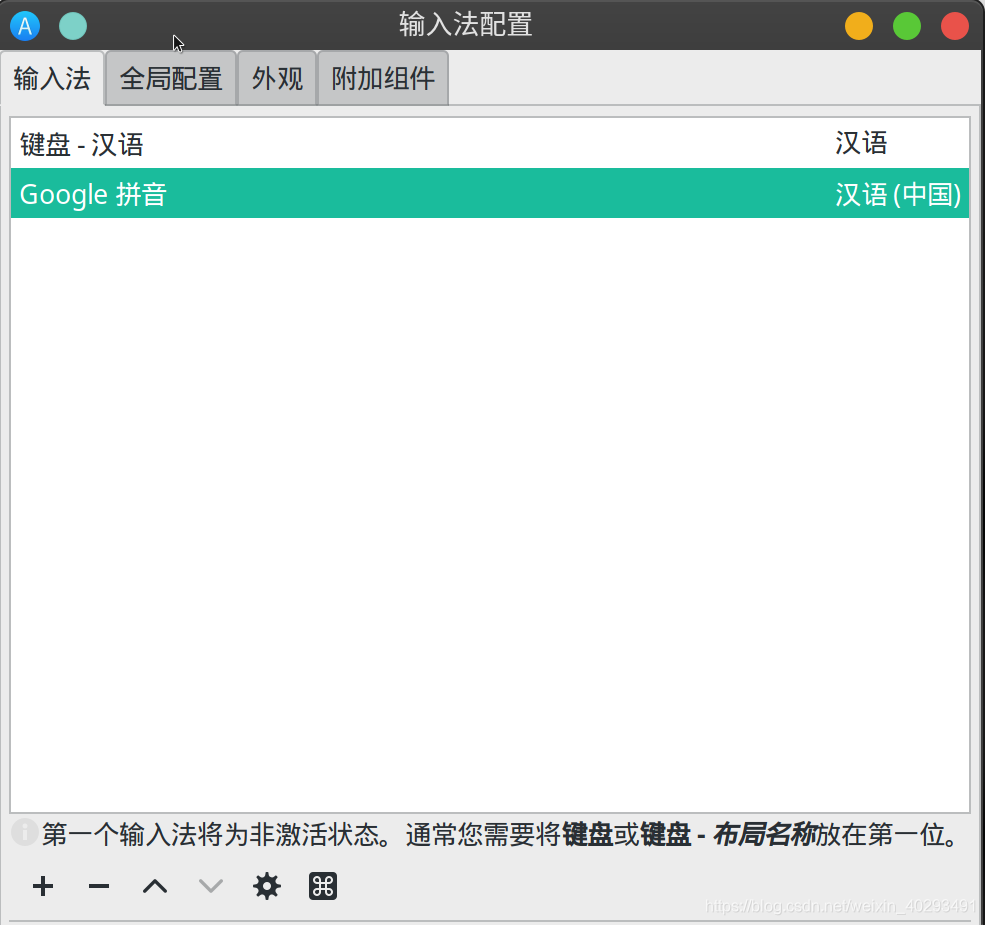Click the 汉语 language label of keyboard row
Screen dimensions: 985x925
coord(861,143)
